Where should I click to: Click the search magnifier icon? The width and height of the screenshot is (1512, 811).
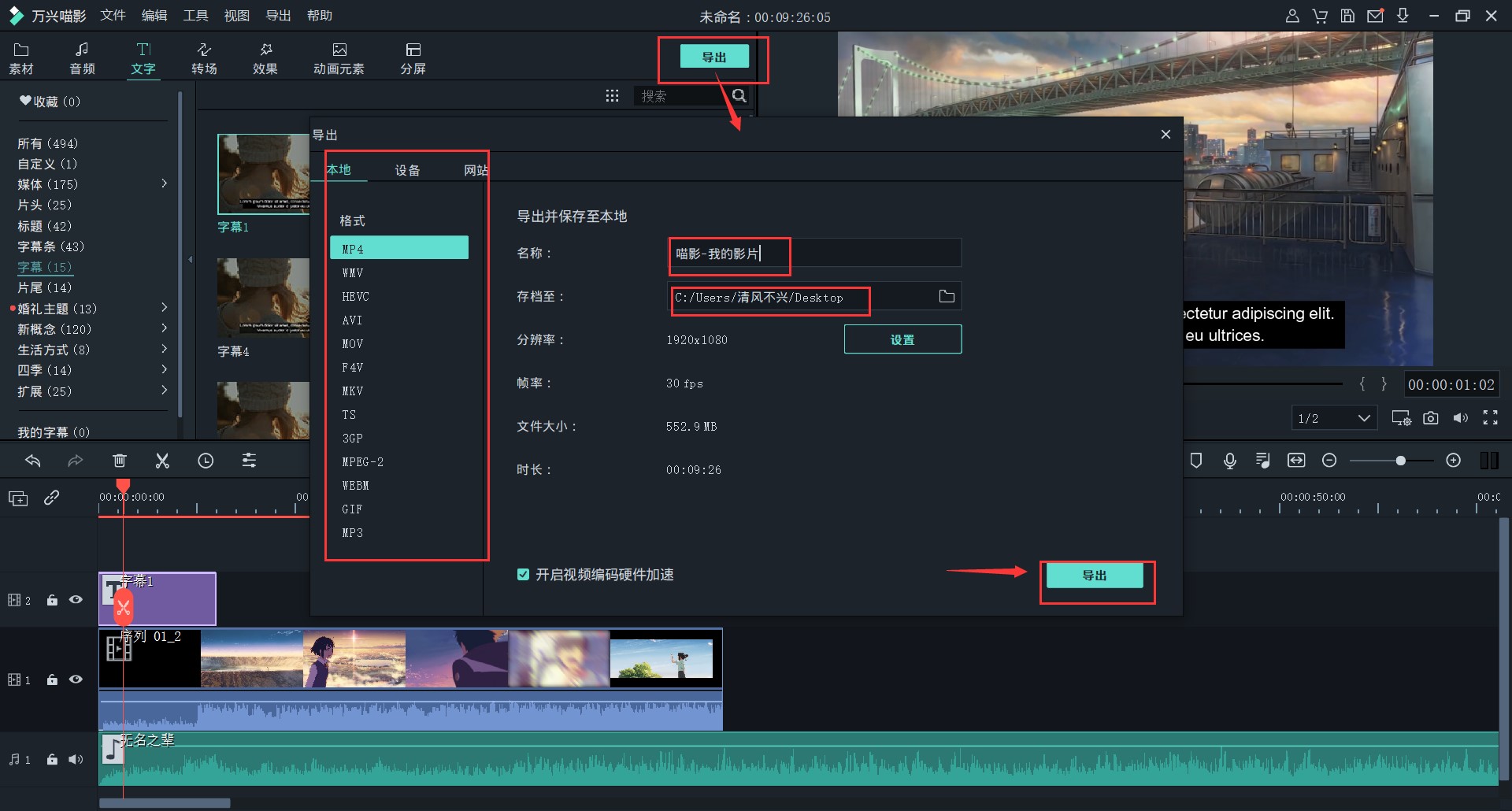pos(739,96)
